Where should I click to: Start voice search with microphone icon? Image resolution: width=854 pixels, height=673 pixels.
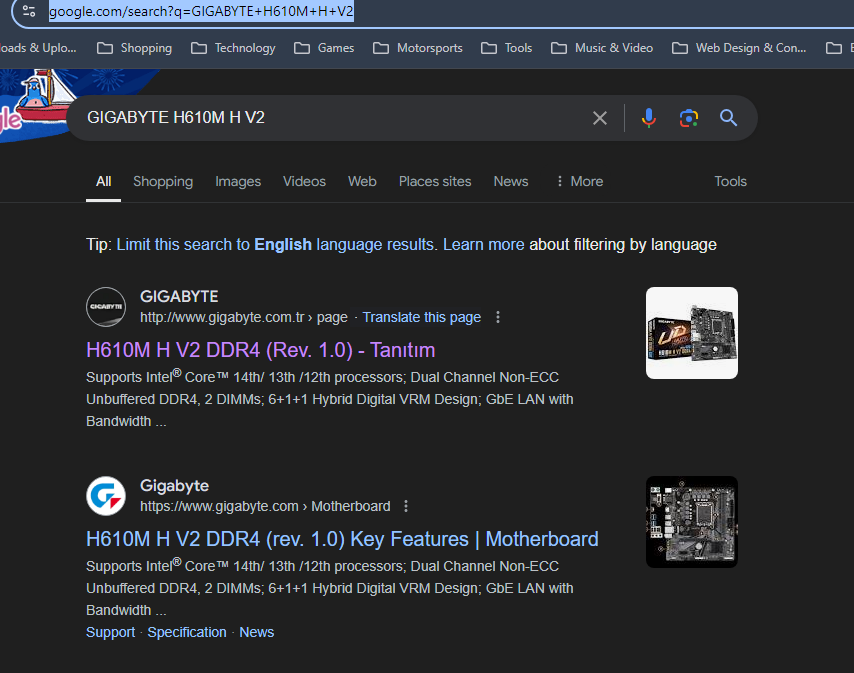tap(649, 118)
